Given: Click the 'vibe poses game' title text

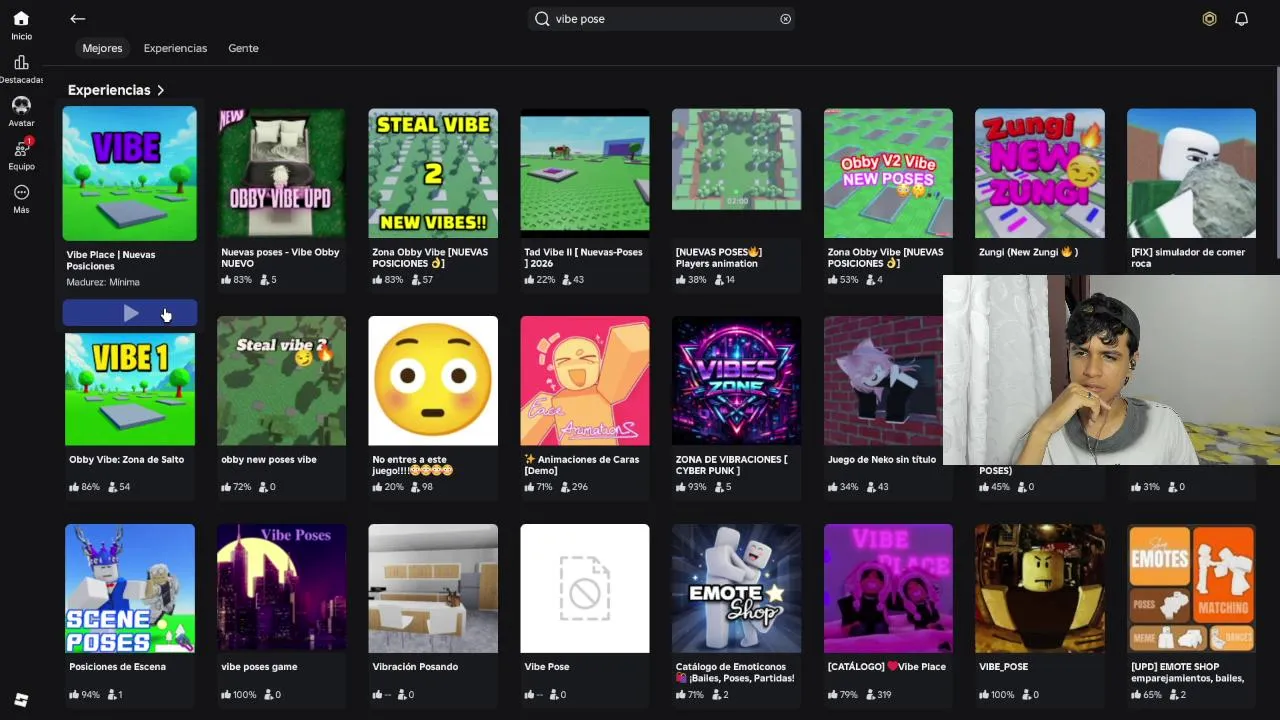Looking at the screenshot, I should (x=259, y=667).
